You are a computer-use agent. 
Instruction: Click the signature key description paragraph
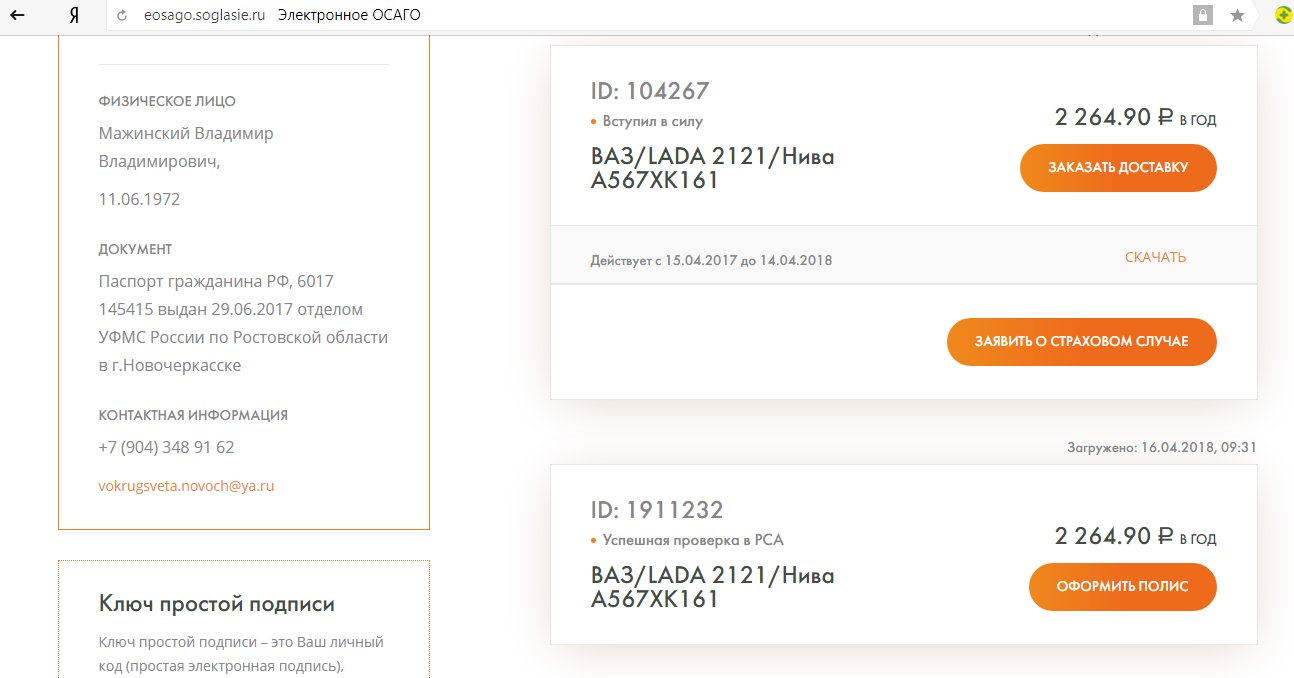(241, 654)
